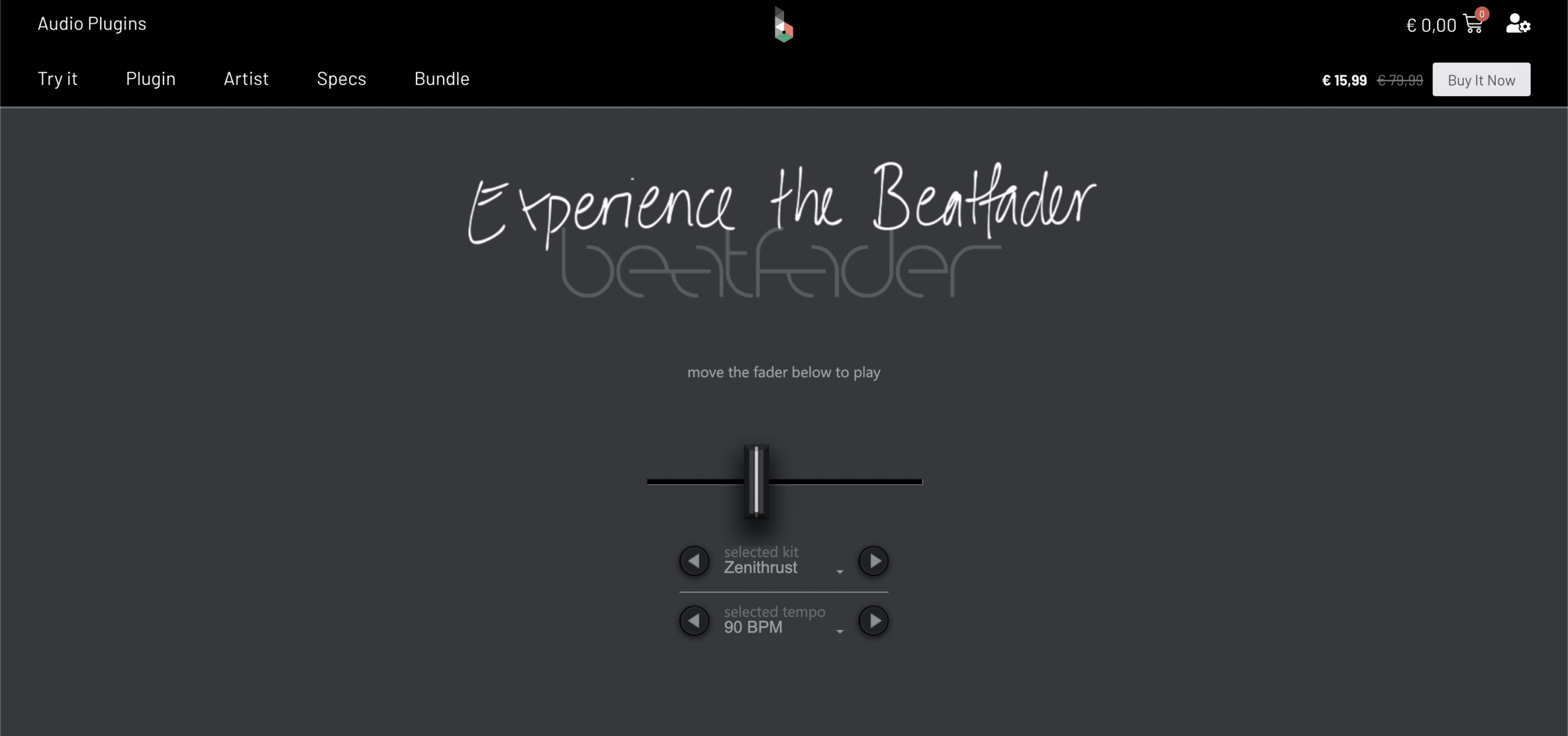Click the Audio Plugins link
Screen dimensions: 1568x736
pos(92,23)
